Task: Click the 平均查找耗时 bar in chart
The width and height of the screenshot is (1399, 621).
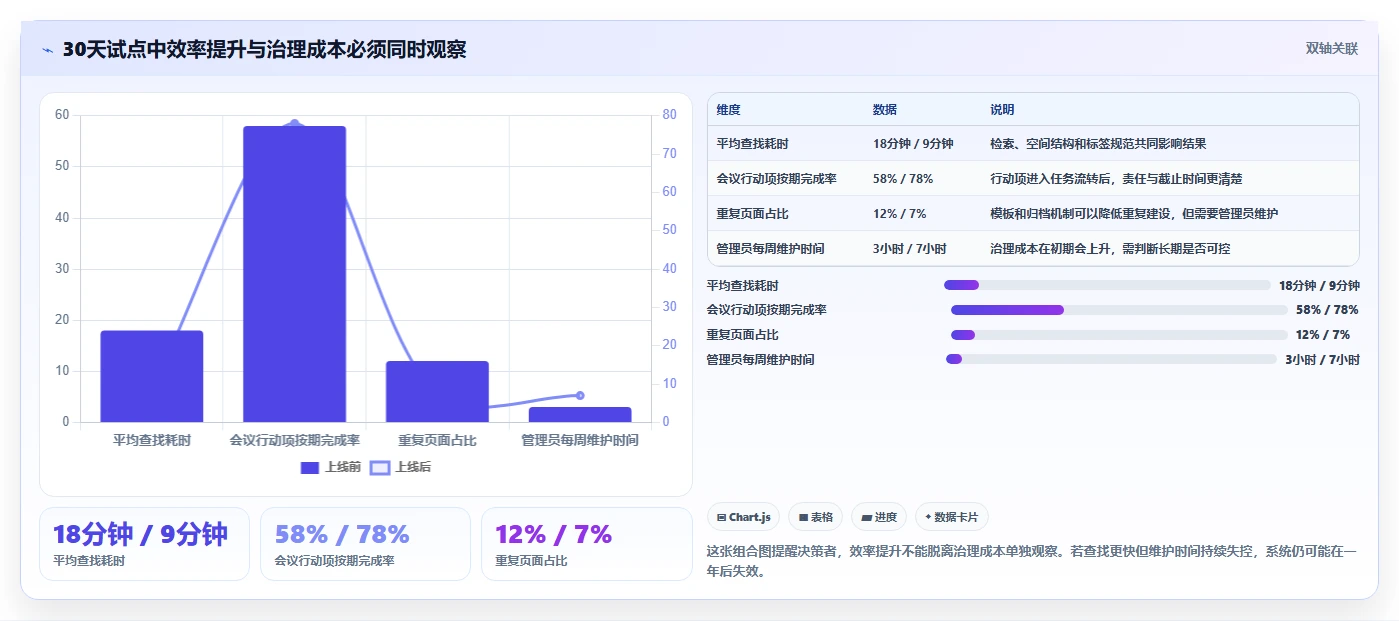Action: (152, 376)
